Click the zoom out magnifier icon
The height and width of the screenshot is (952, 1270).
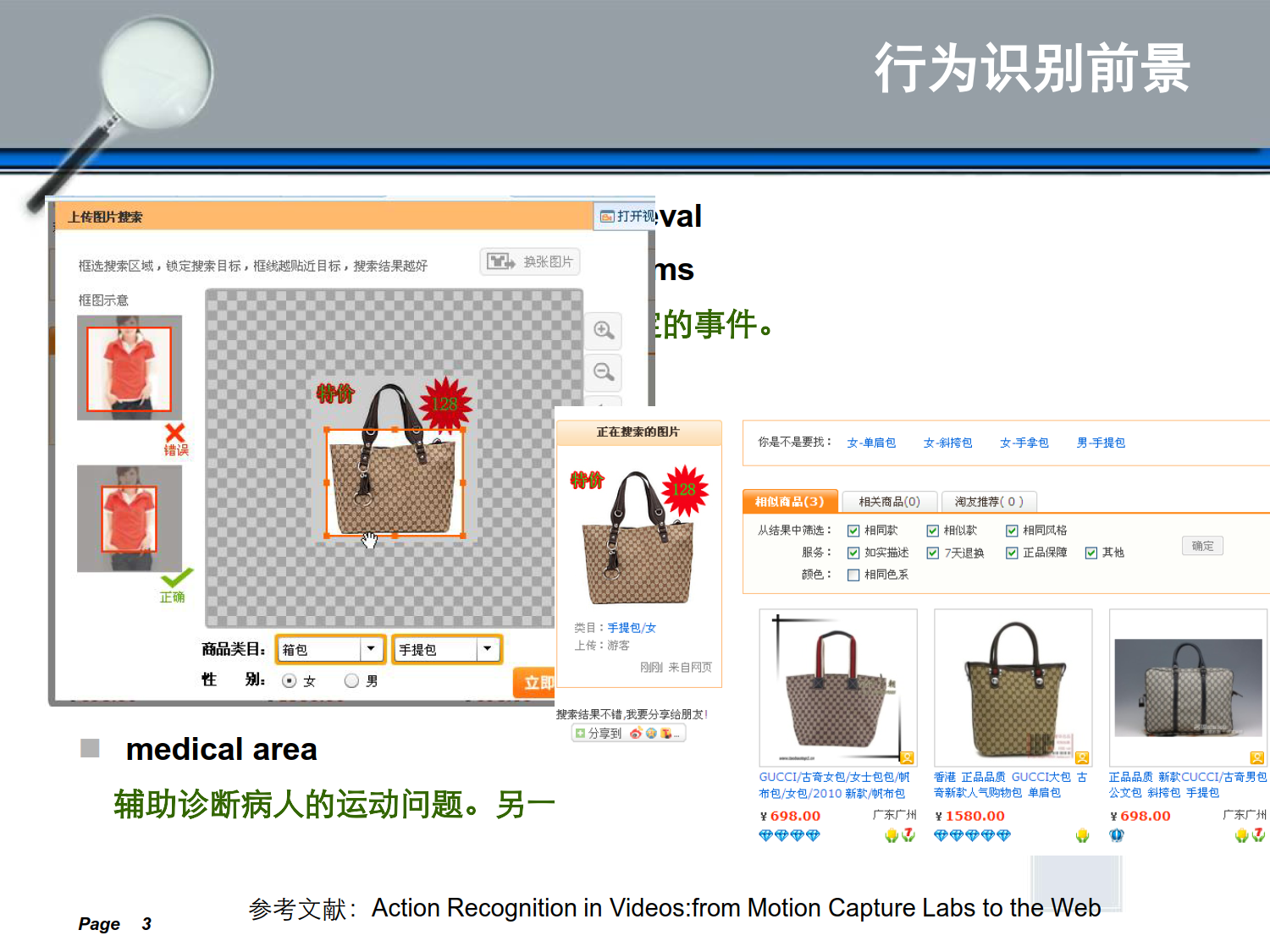(x=604, y=372)
